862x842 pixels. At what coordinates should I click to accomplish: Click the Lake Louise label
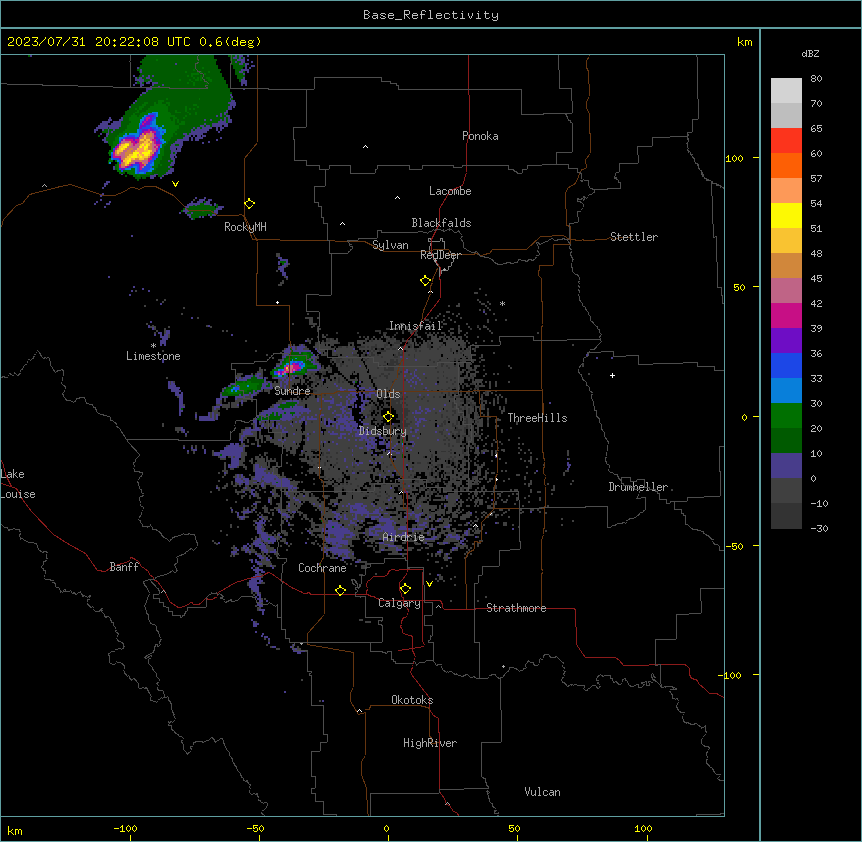click(x=18, y=484)
